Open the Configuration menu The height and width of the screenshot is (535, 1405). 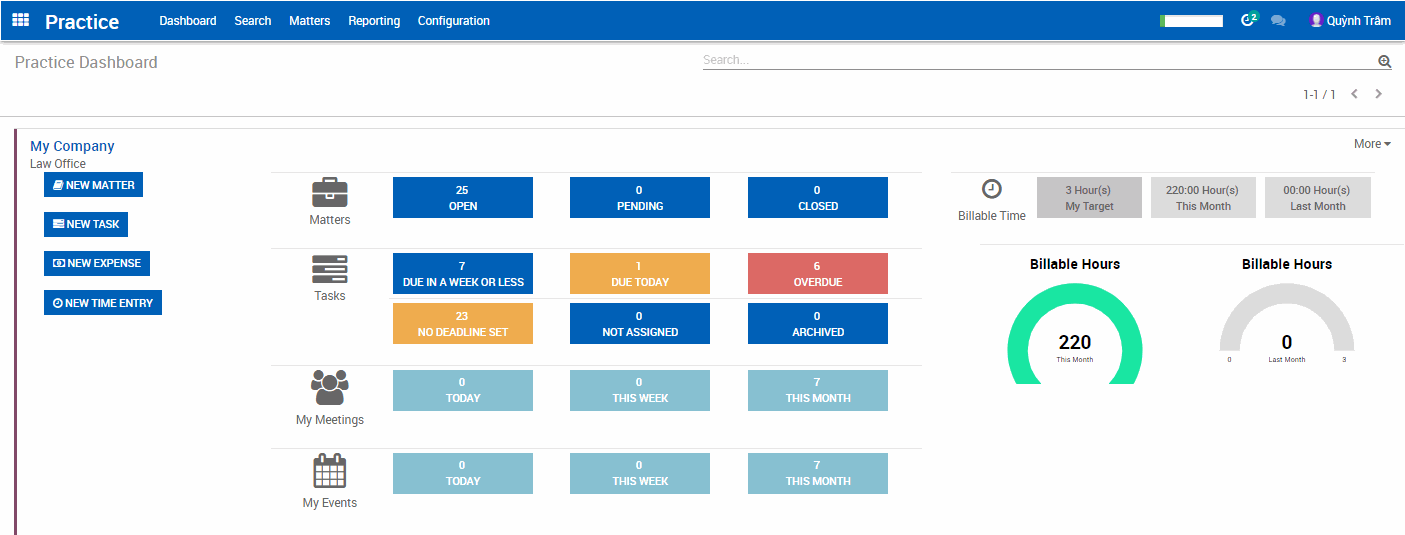(x=454, y=21)
